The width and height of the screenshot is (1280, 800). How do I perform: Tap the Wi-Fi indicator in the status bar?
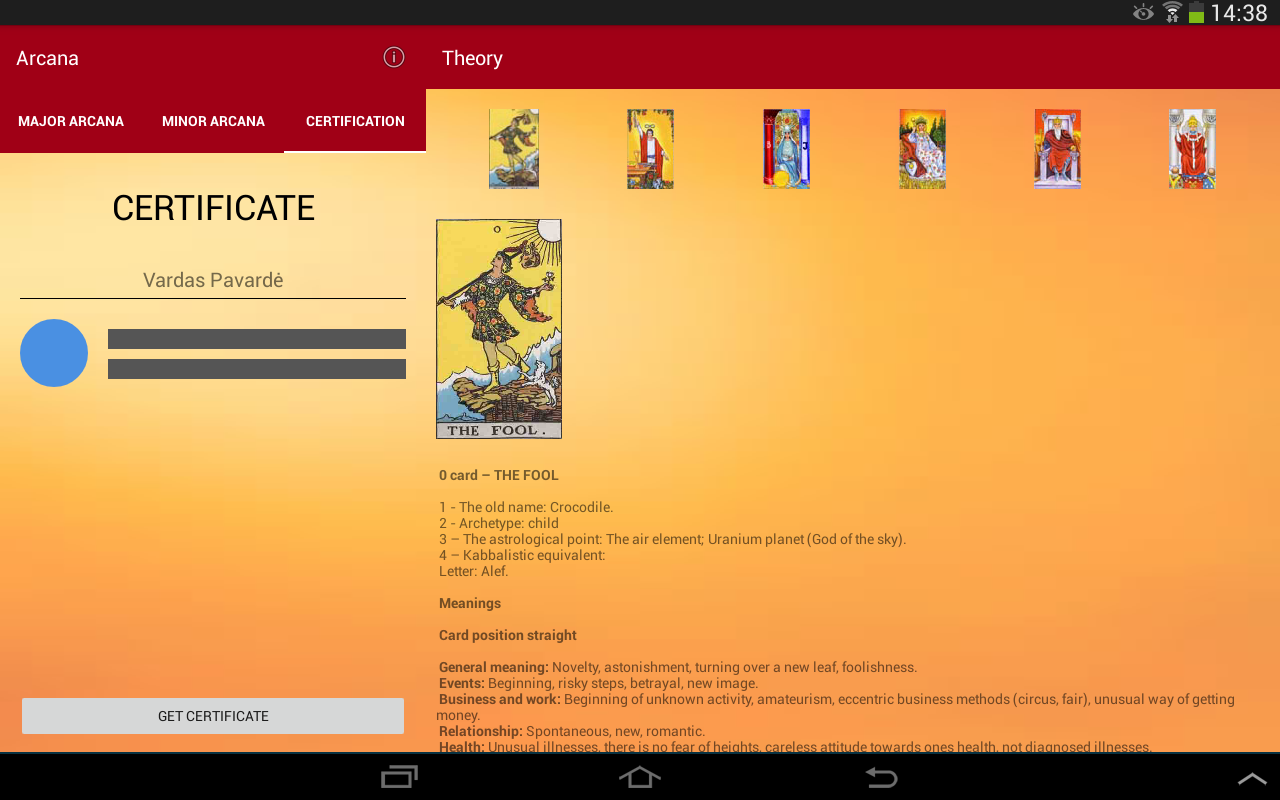pyautogui.click(x=1172, y=13)
